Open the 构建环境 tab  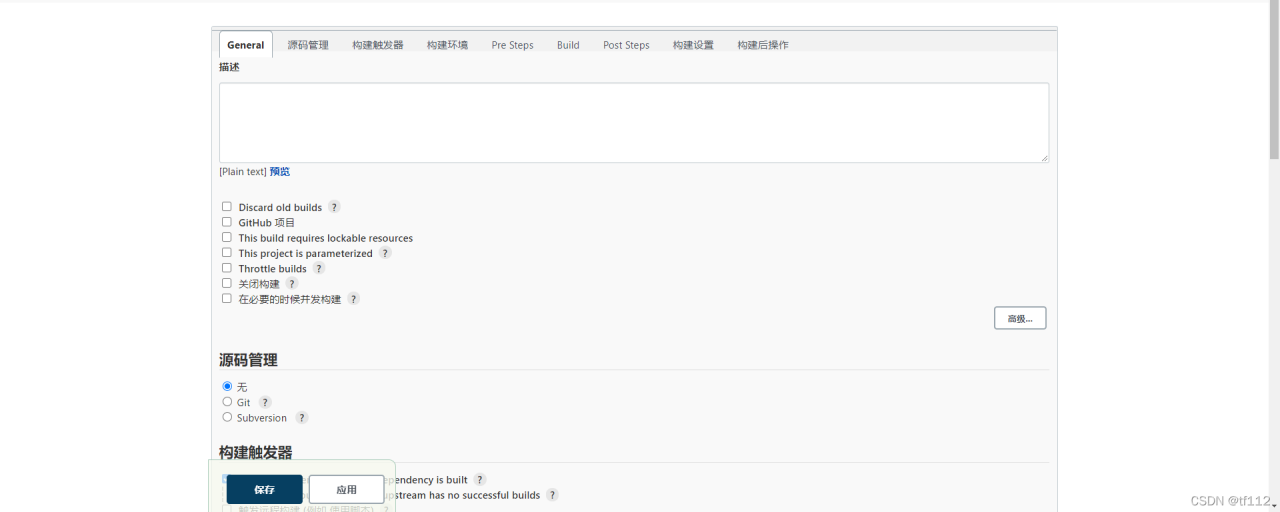click(x=447, y=45)
